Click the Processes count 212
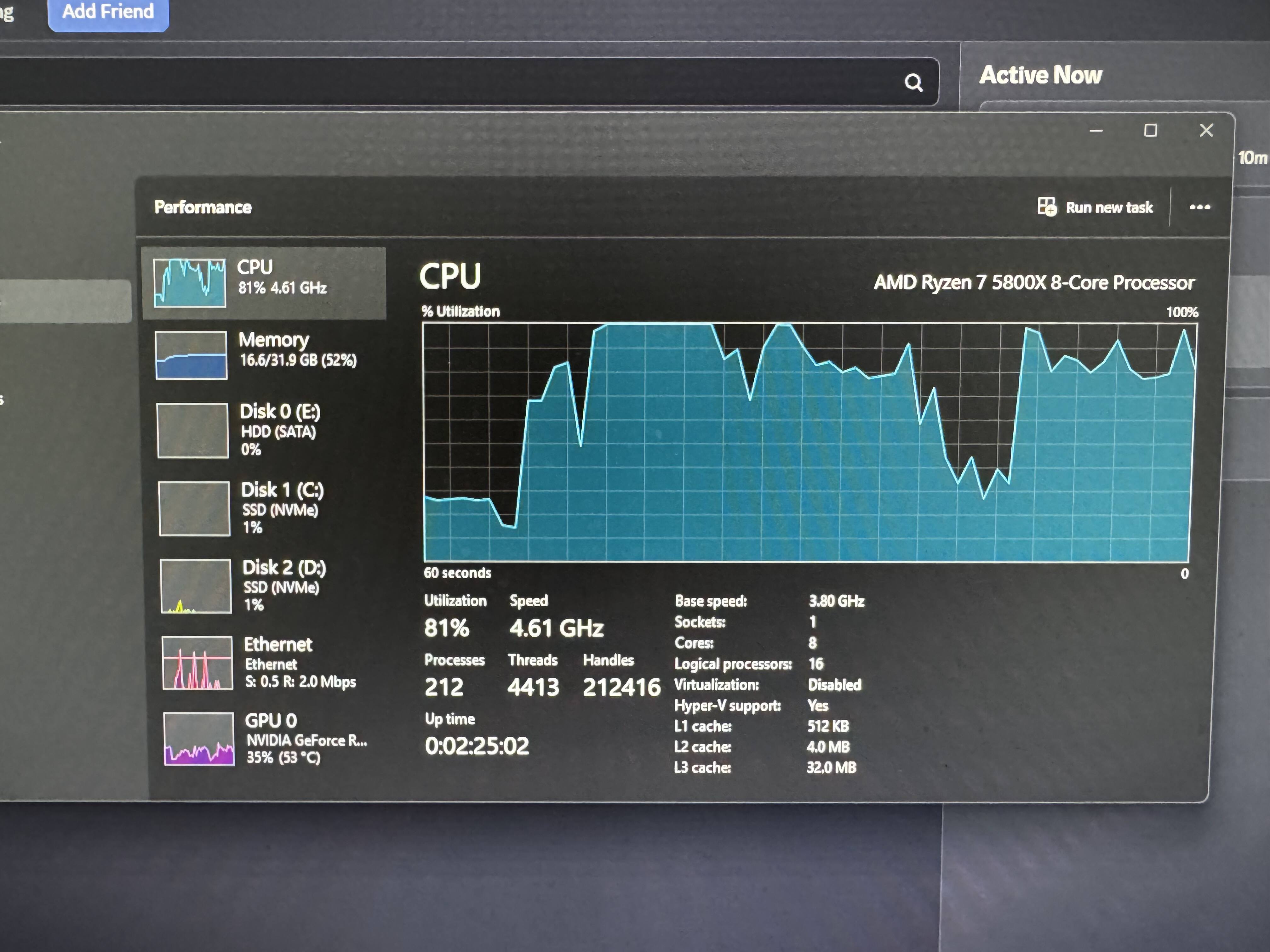This screenshot has width=1270, height=952. tap(444, 687)
